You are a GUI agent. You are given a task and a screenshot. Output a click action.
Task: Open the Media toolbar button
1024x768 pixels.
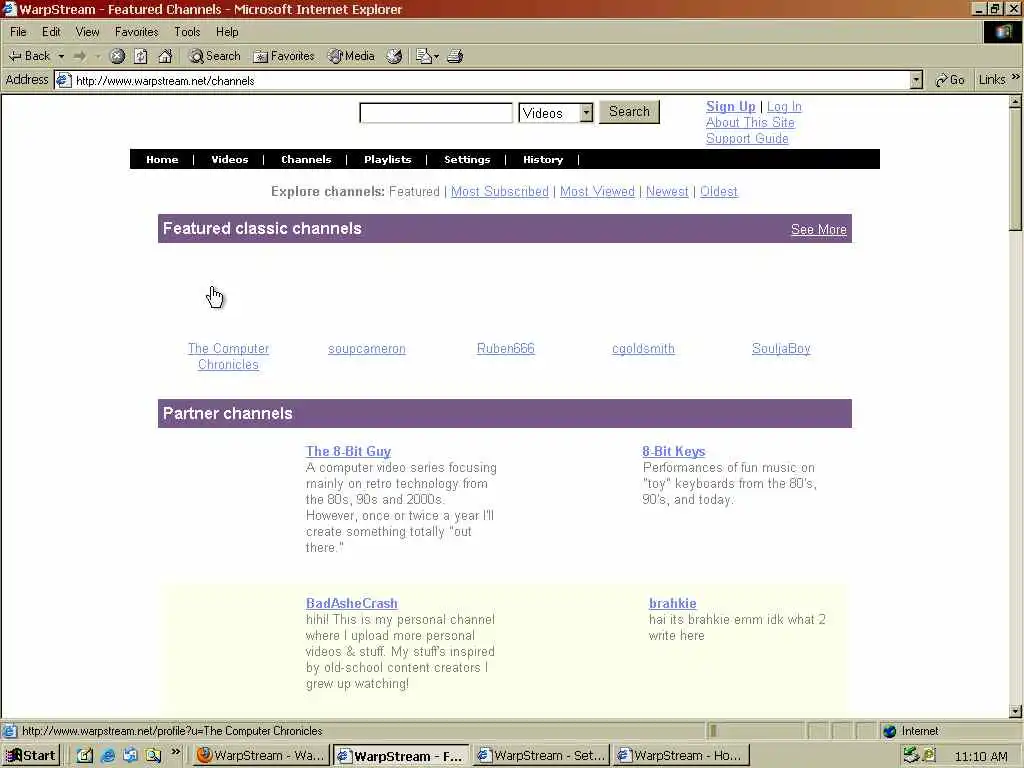tap(351, 56)
